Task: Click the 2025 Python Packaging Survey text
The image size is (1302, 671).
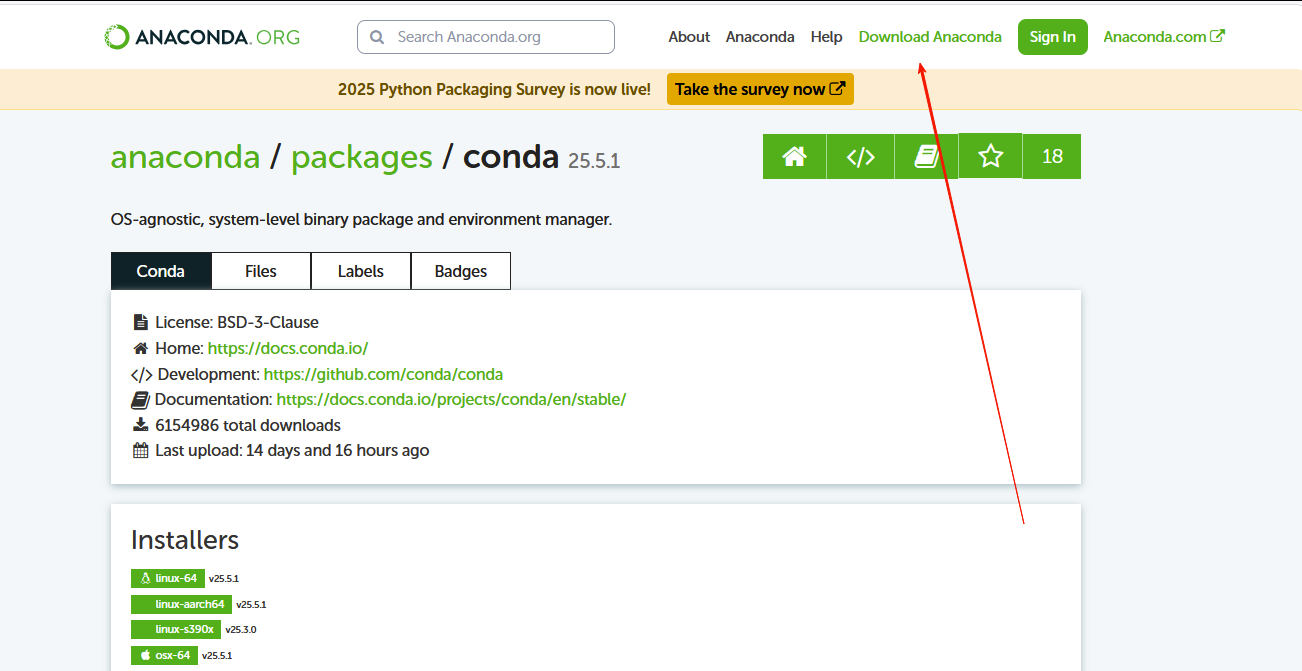Action: 494,89
